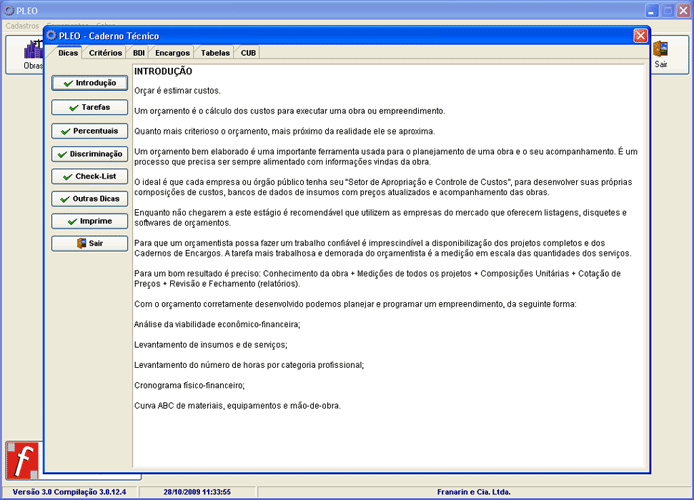This screenshot has height=500, width=694.
Task: Close the Caderno Técnico dialog
Action: pyautogui.click(x=640, y=35)
